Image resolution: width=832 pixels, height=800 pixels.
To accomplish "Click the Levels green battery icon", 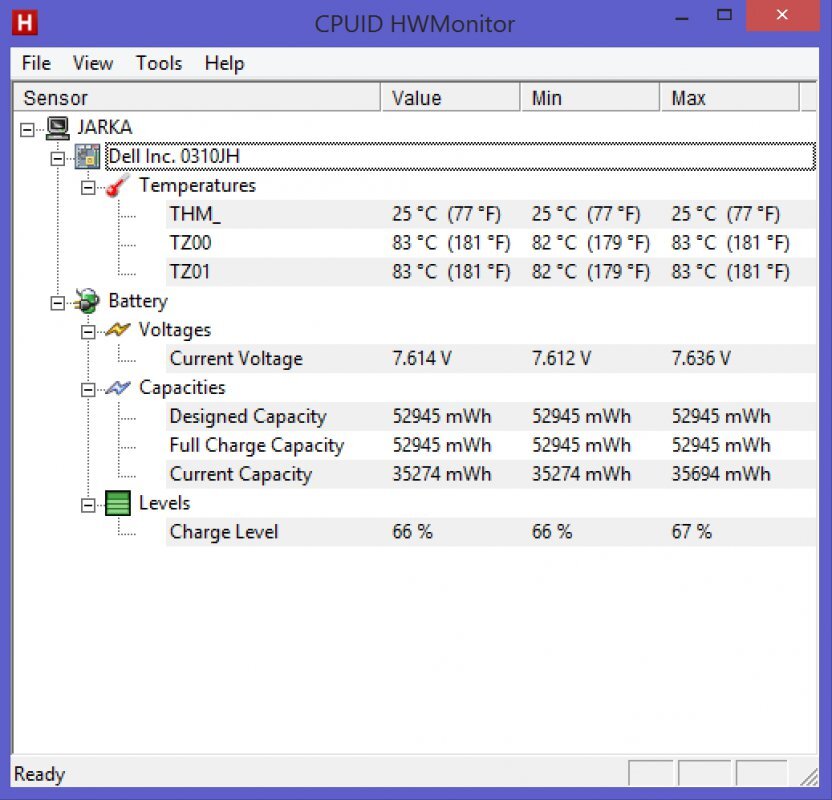I will [x=117, y=503].
